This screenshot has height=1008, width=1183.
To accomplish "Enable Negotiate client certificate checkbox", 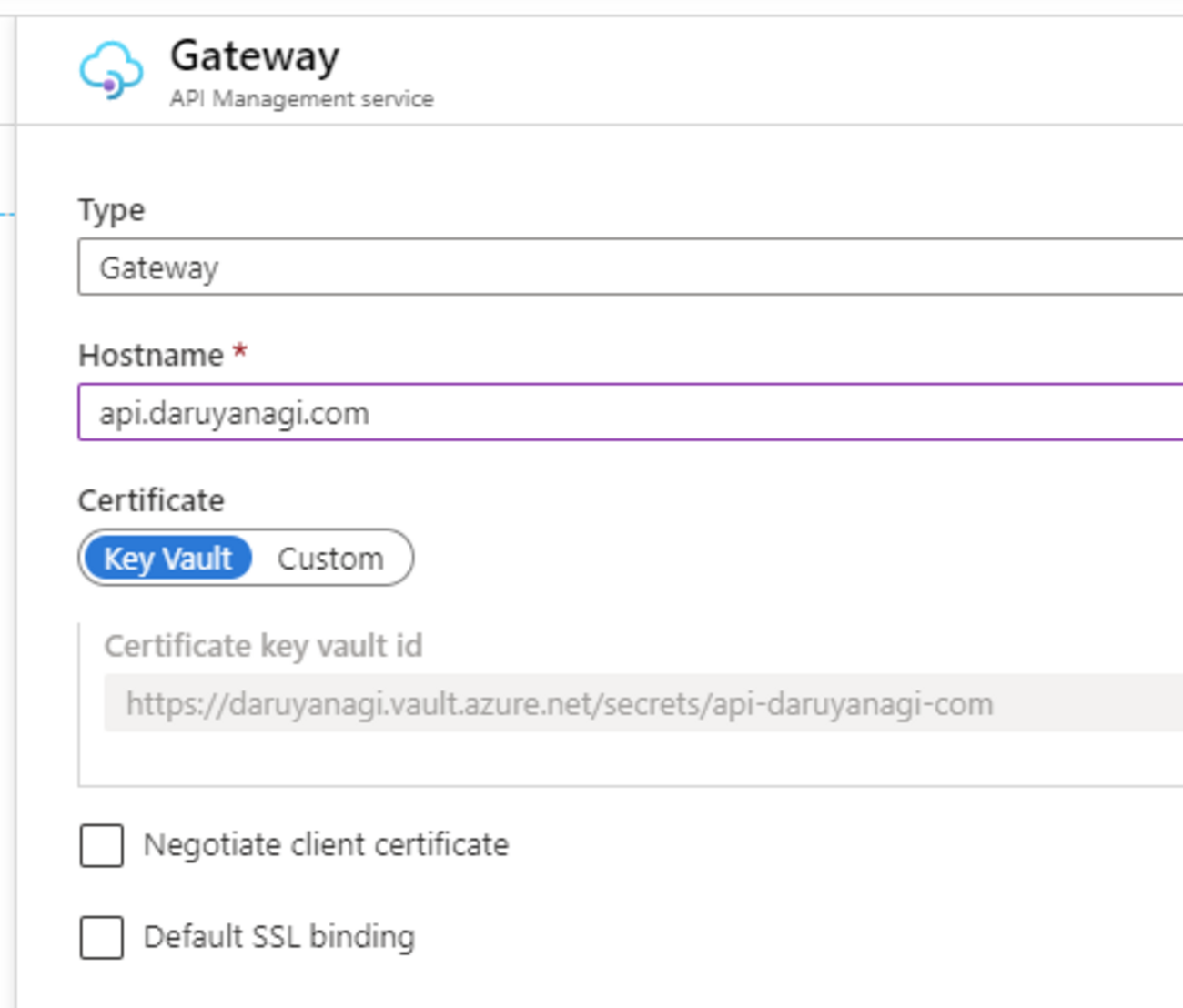I will pyautogui.click(x=102, y=845).
